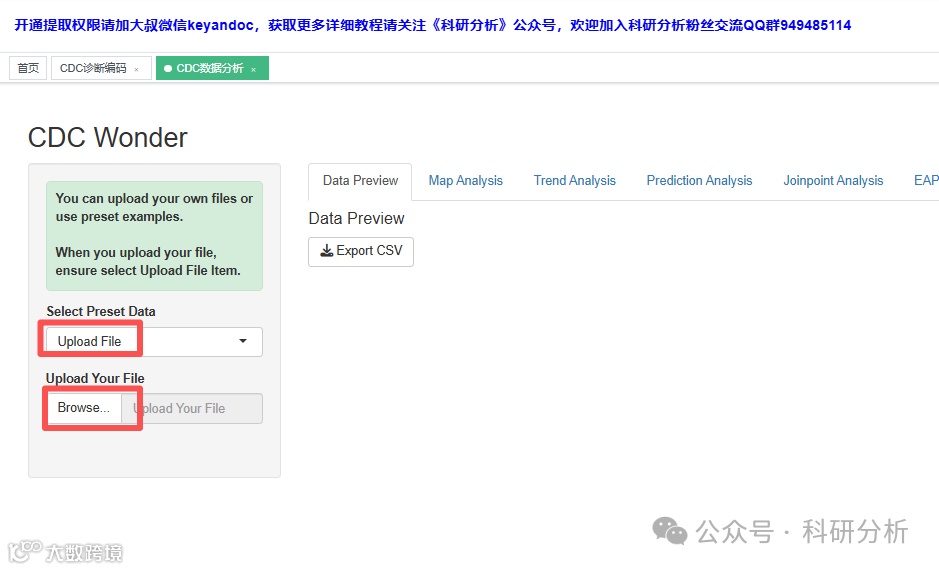Open the 首页 home tab
This screenshot has width=939, height=570.
[28, 68]
